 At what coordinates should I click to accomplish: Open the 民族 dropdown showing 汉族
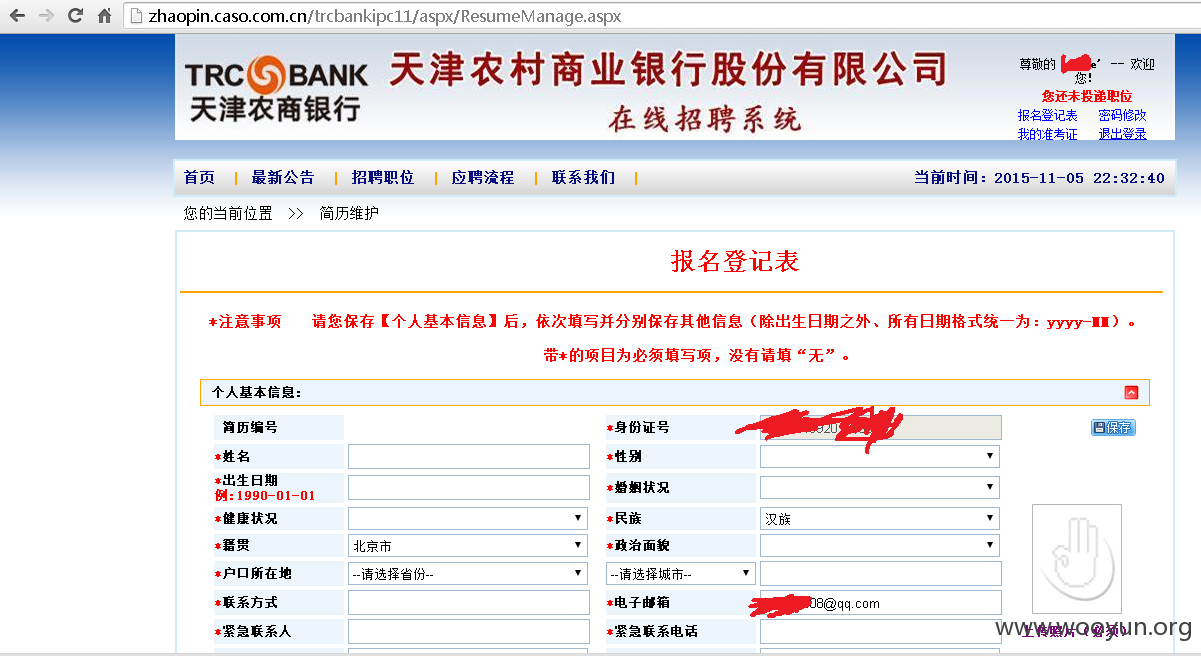click(880, 519)
